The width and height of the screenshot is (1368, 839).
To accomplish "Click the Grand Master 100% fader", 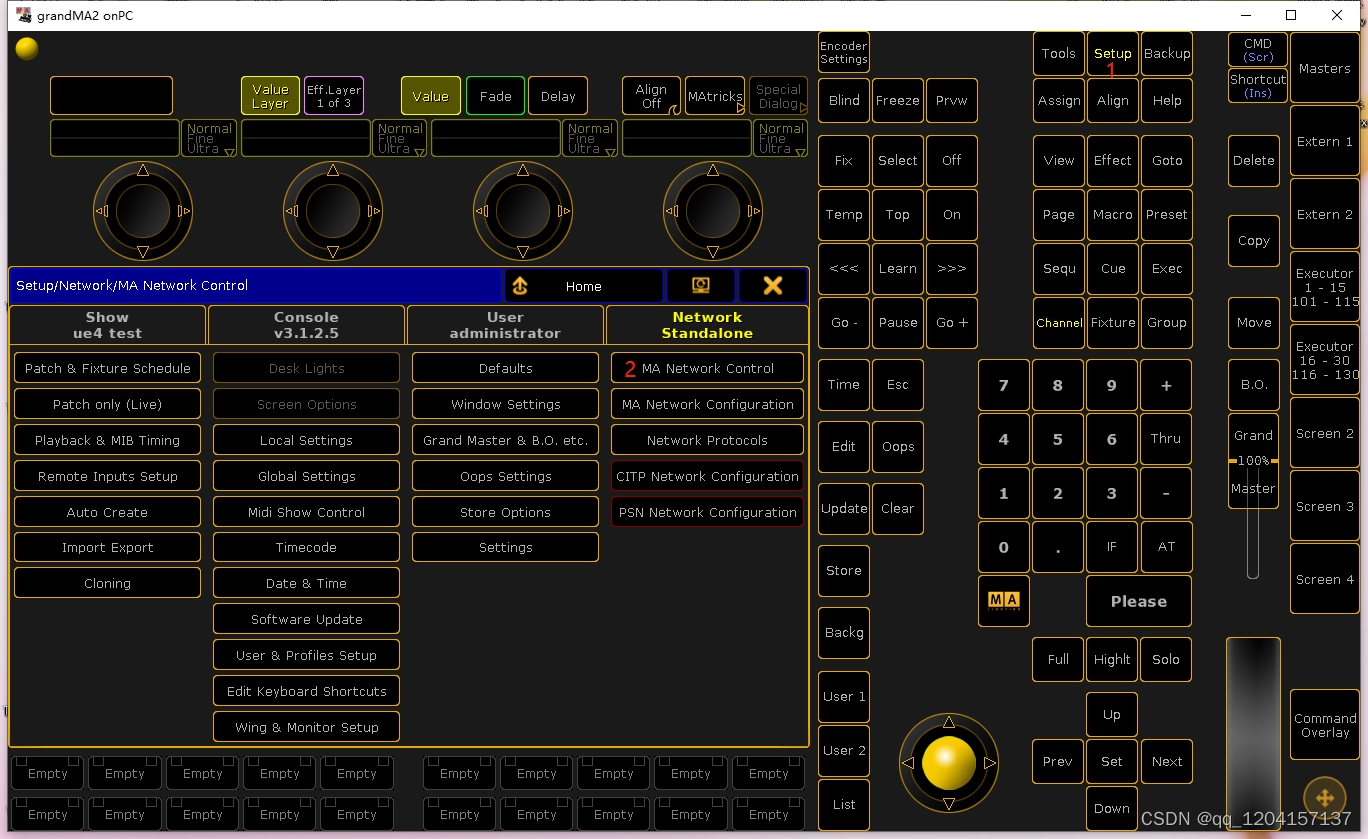I will point(1253,461).
